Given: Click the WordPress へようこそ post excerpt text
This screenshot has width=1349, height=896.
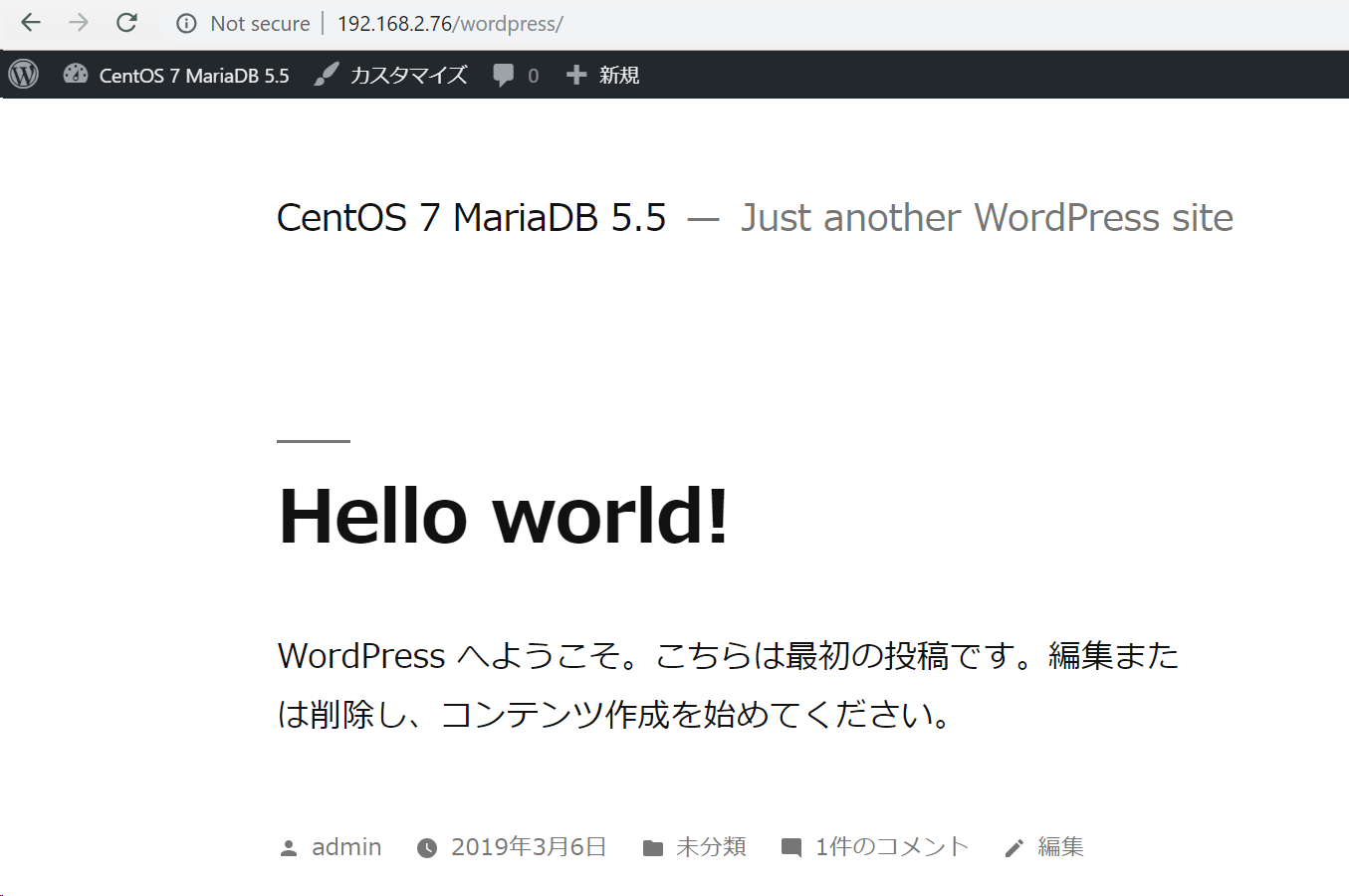Looking at the screenshot, I should click(728, 685).
